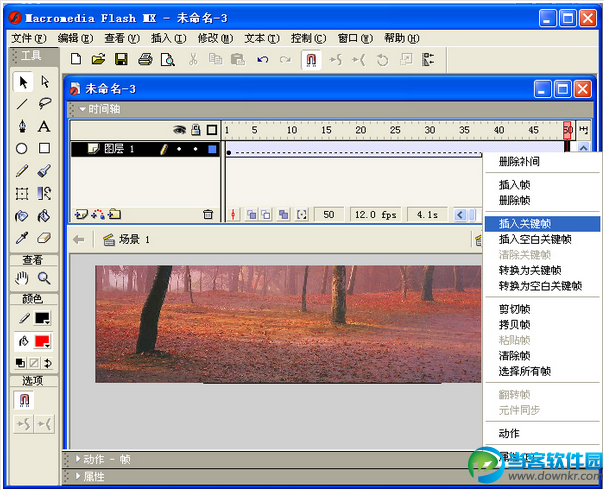Select the Rectangle tool
Viewport: 604px width, 490px height.
[x=44, y=148]
